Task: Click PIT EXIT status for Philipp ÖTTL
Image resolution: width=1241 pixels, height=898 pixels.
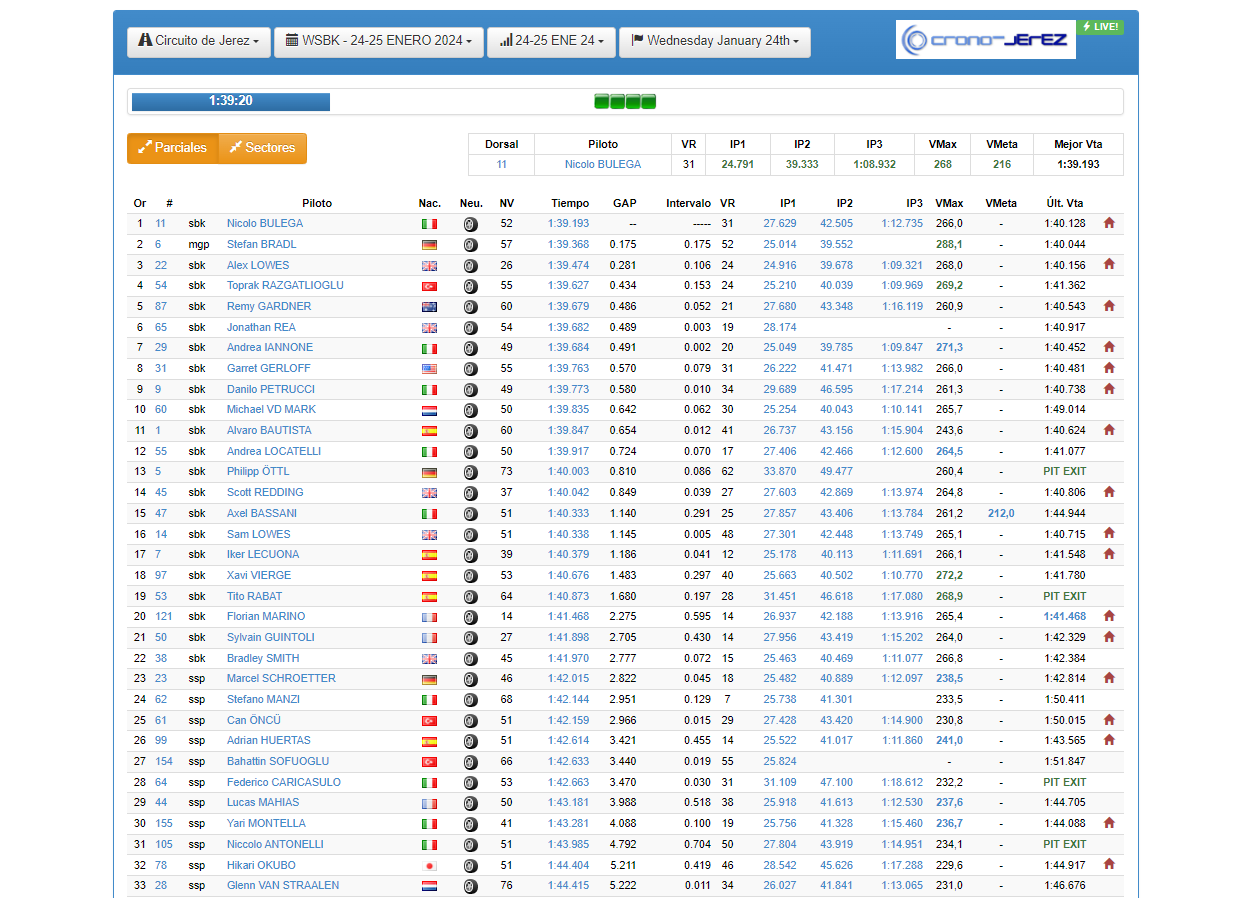Action: tap(1064, 471)
